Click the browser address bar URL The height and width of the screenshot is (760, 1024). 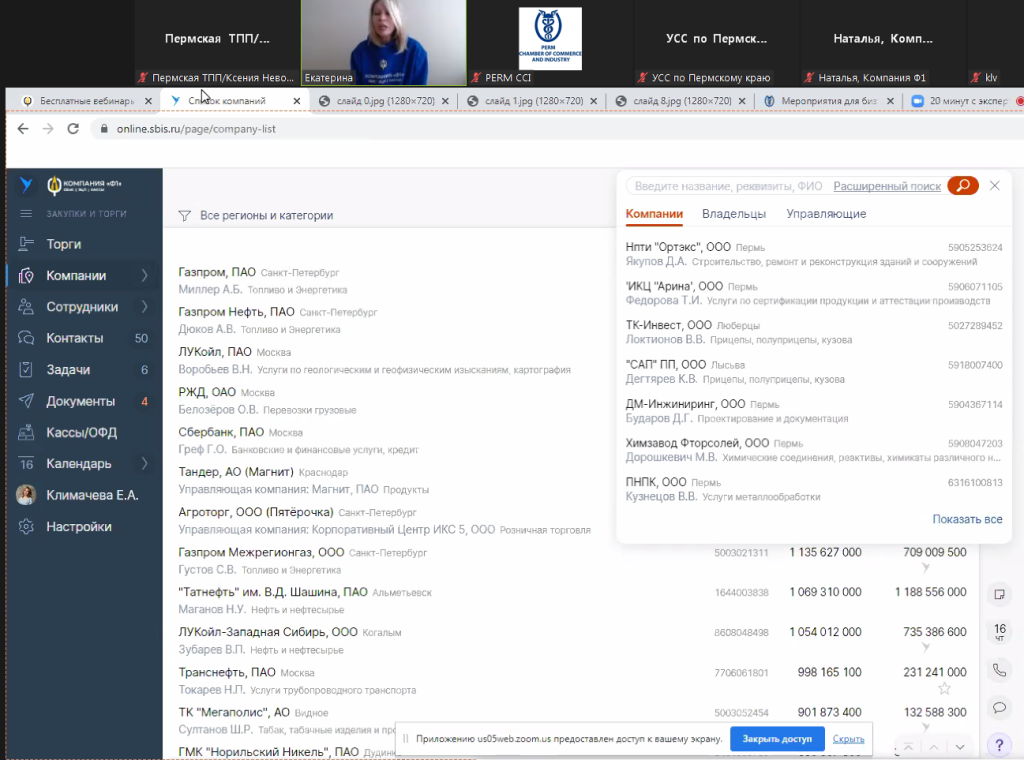pos(196,129)
